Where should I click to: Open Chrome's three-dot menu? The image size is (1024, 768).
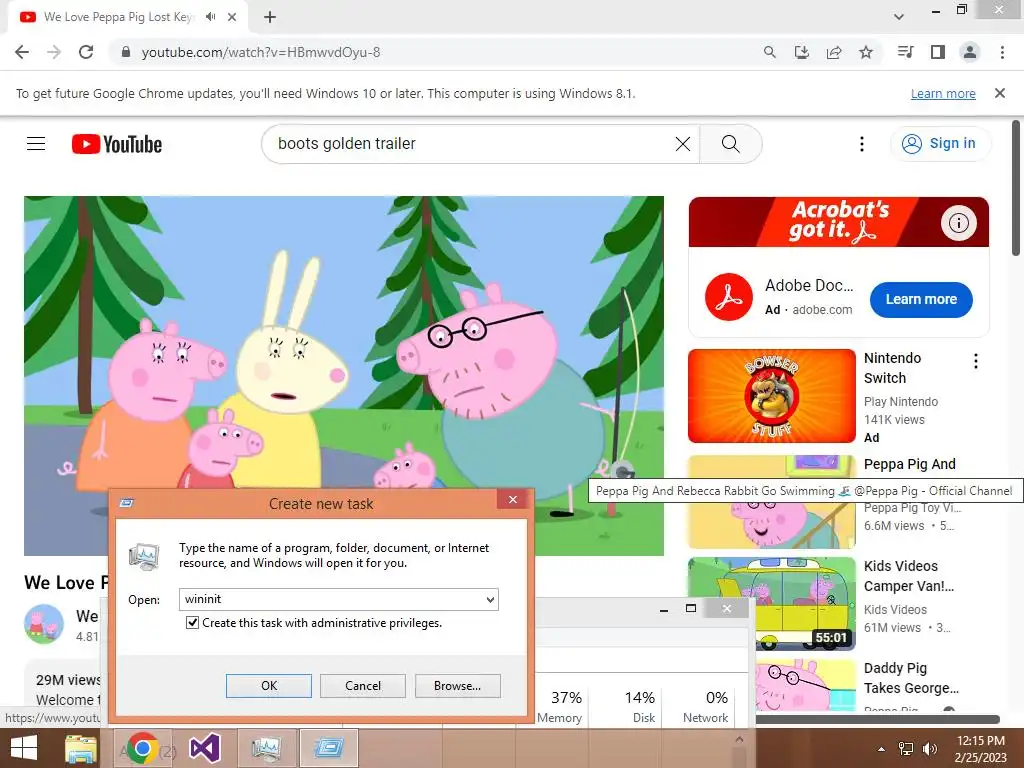point(1002,52)
